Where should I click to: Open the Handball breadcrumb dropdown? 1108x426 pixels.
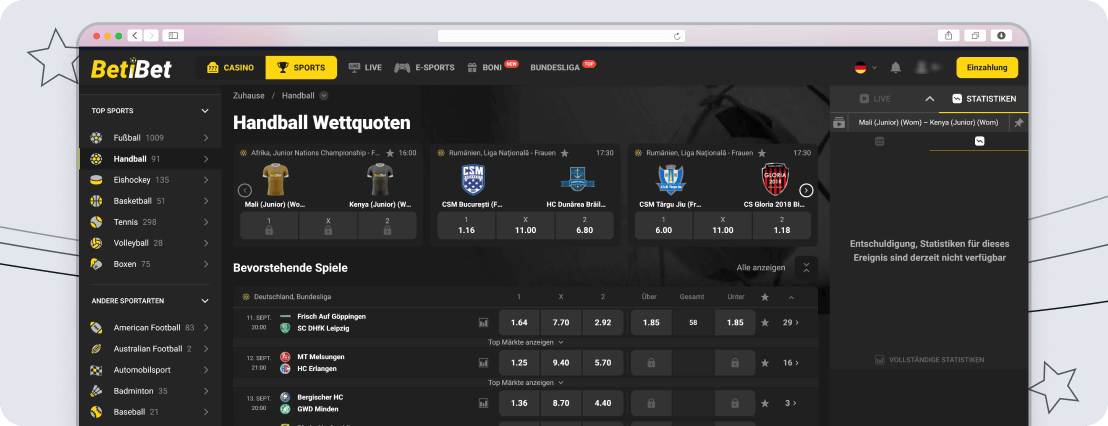click(x=324, y=95)
